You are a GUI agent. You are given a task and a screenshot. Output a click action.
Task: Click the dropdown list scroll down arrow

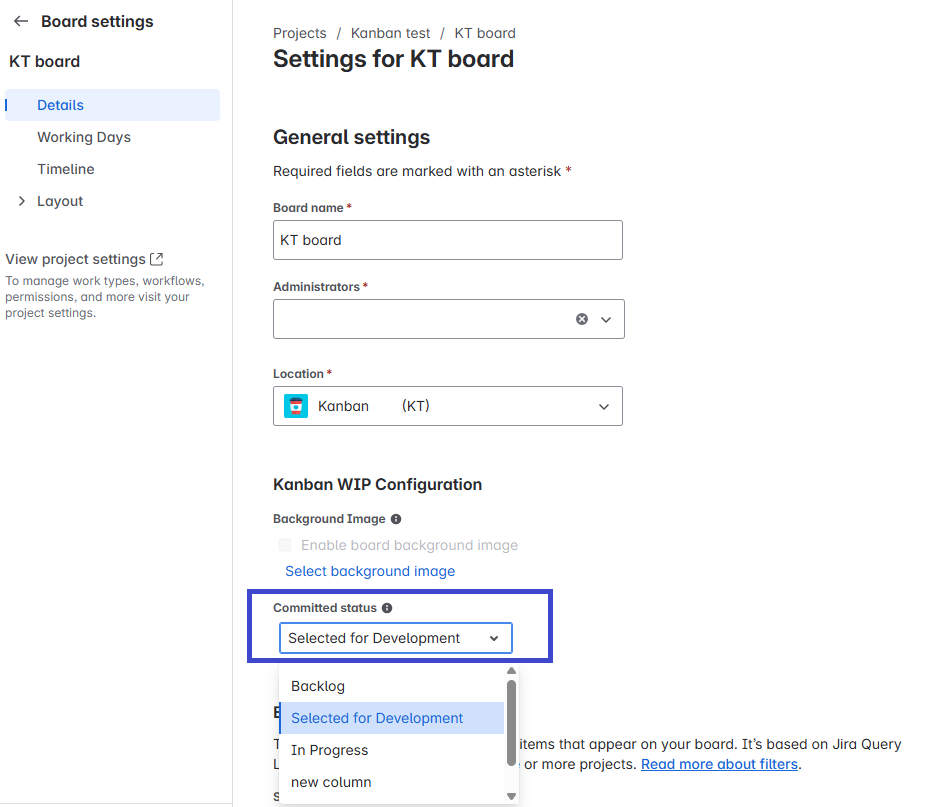(511, 796)
